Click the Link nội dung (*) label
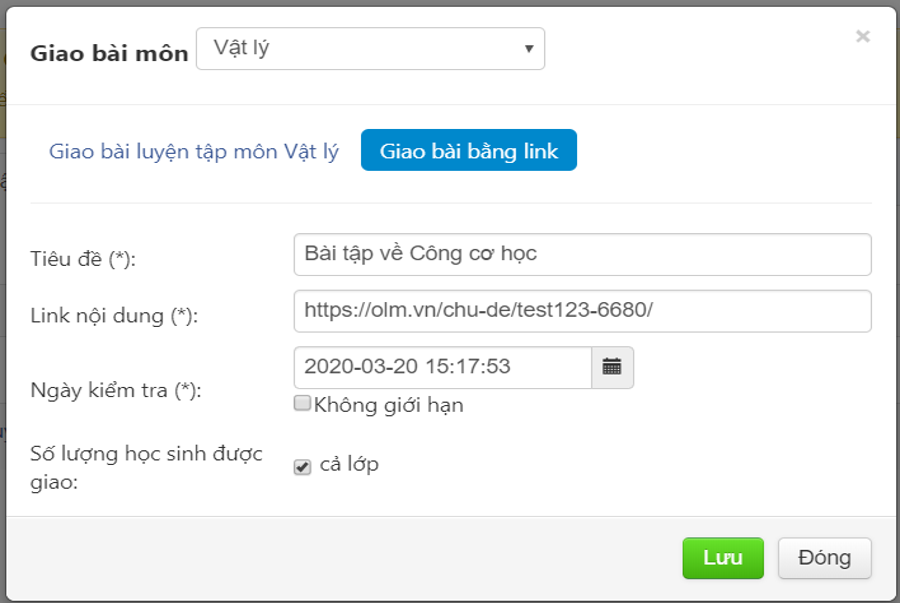 tap(115, 316)
